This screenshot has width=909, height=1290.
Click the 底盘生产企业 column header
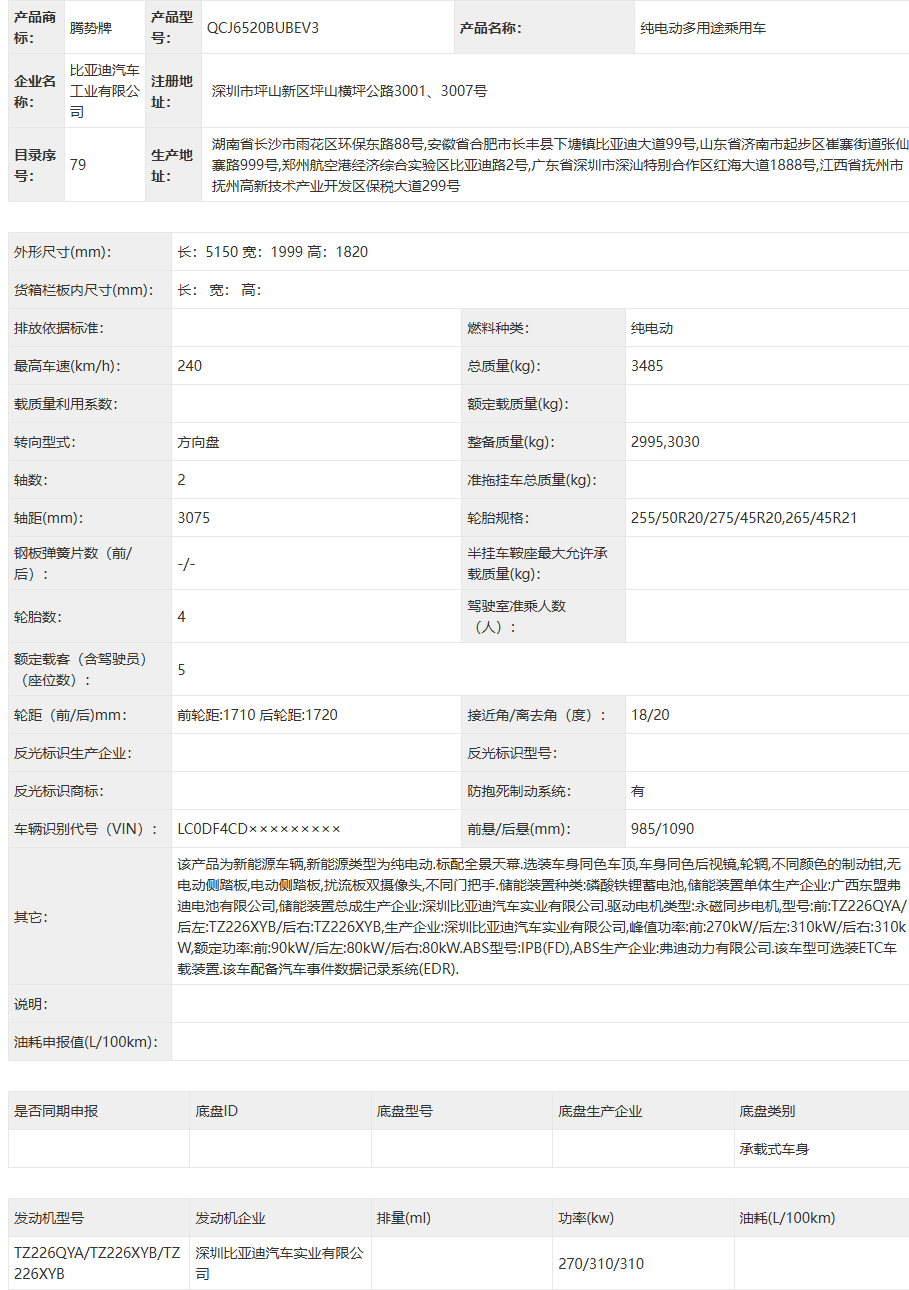coord(600,1111)
